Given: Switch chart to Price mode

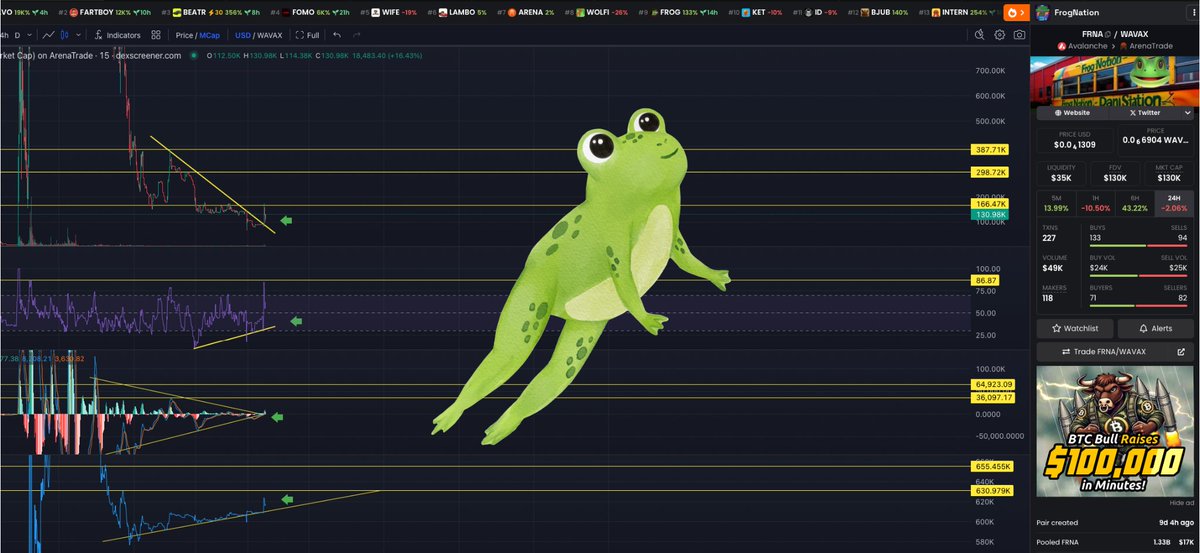Looking at the screenshot, I should [184, 35].
